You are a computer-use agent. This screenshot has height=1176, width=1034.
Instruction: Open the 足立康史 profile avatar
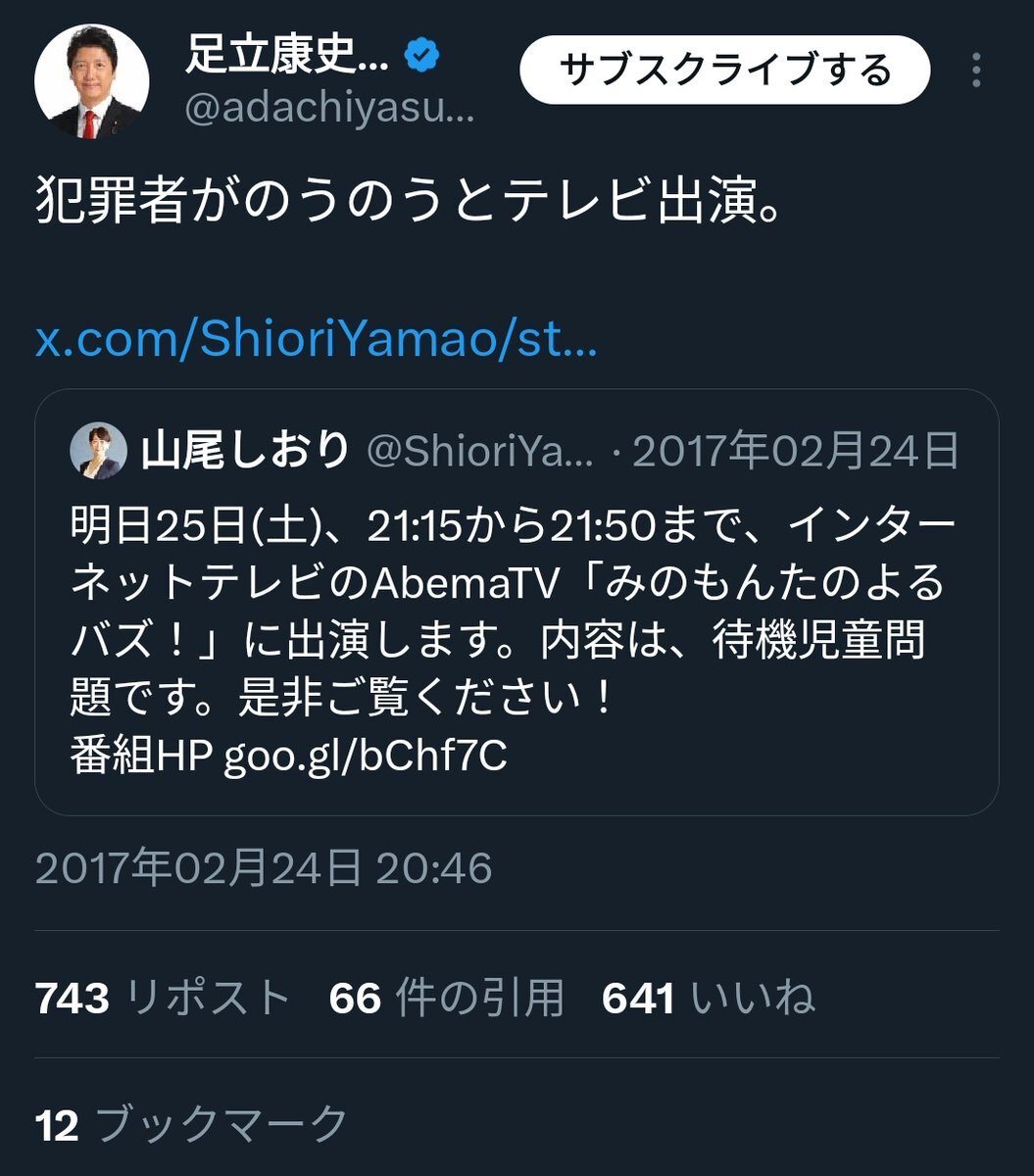[x=92, y=81]
